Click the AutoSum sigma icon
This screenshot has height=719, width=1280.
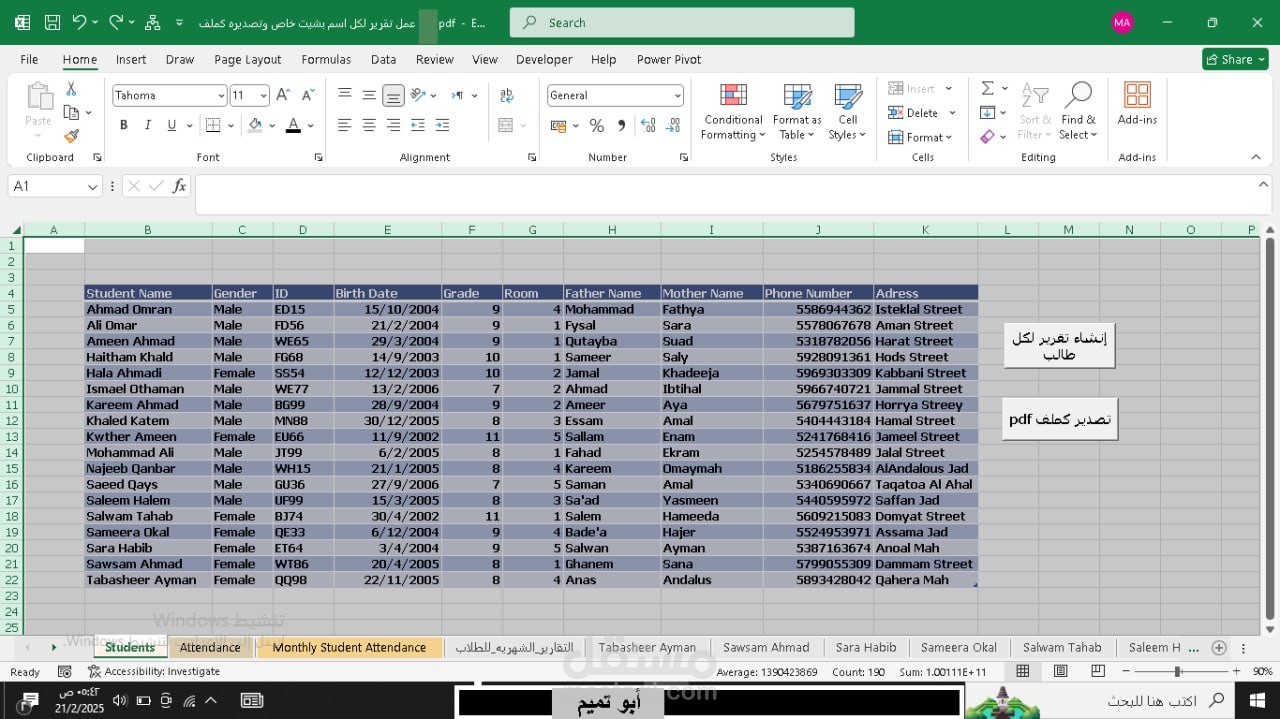click(x=987, y=88)
